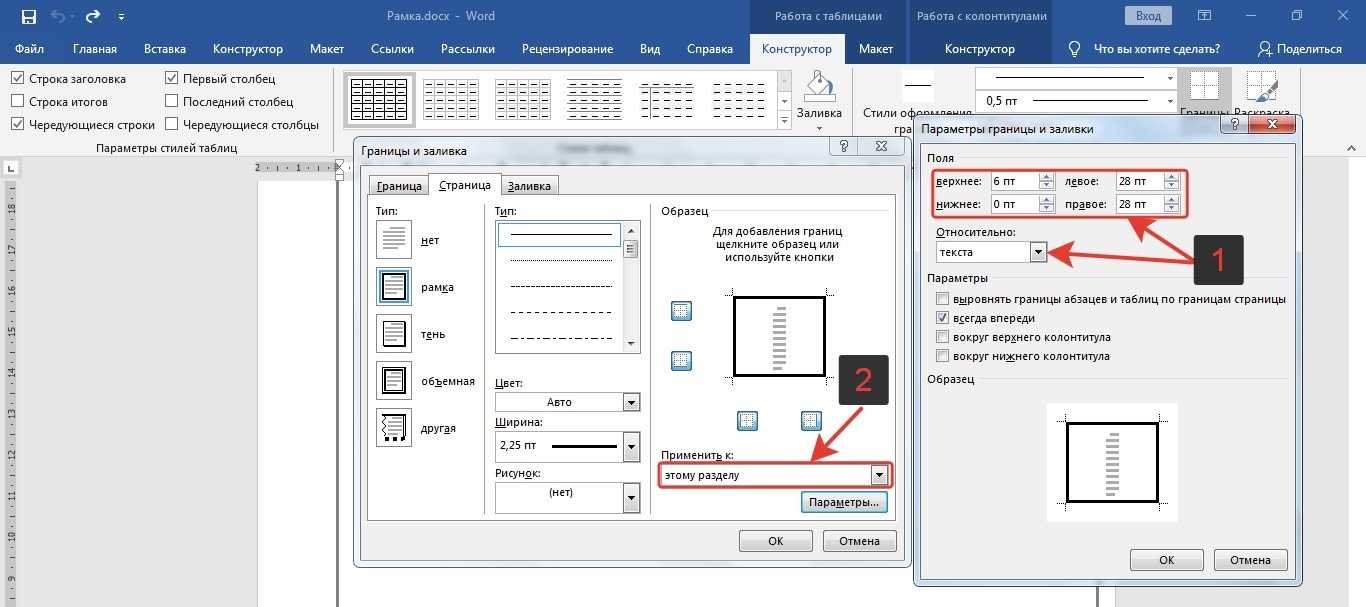The width and height of the screenshot is (1366, 607).
Task: Enable выровнять границы абзацев и таблиц checkbox
Action: tap(942, 299)
